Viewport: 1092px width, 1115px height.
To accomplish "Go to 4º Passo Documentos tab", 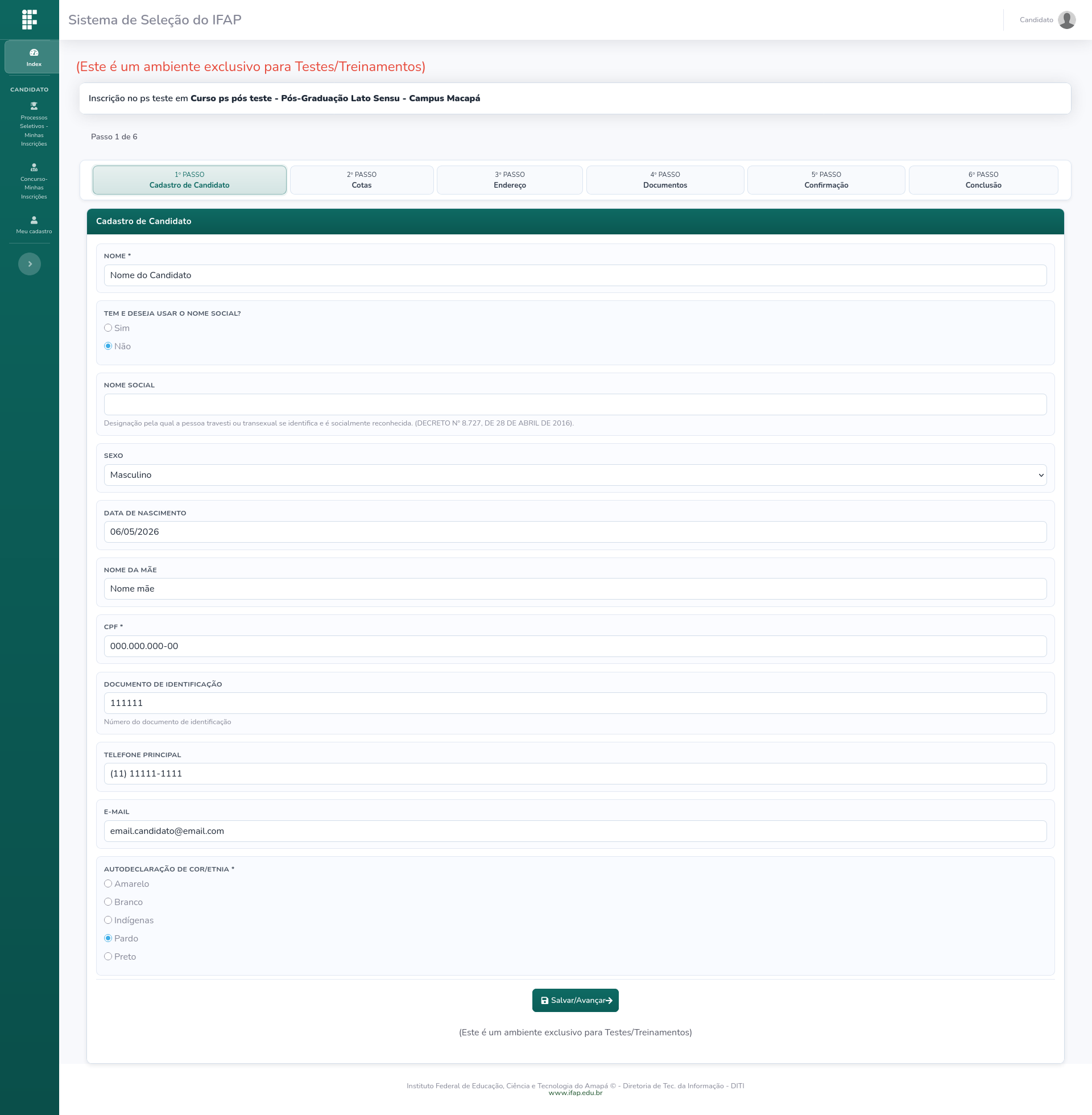I will click(665, 180).
